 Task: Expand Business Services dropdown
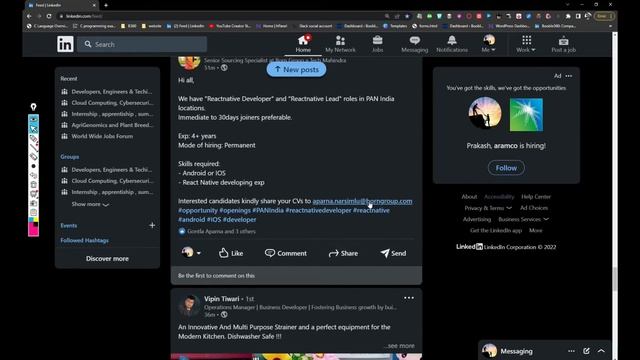tap(523, 219)
